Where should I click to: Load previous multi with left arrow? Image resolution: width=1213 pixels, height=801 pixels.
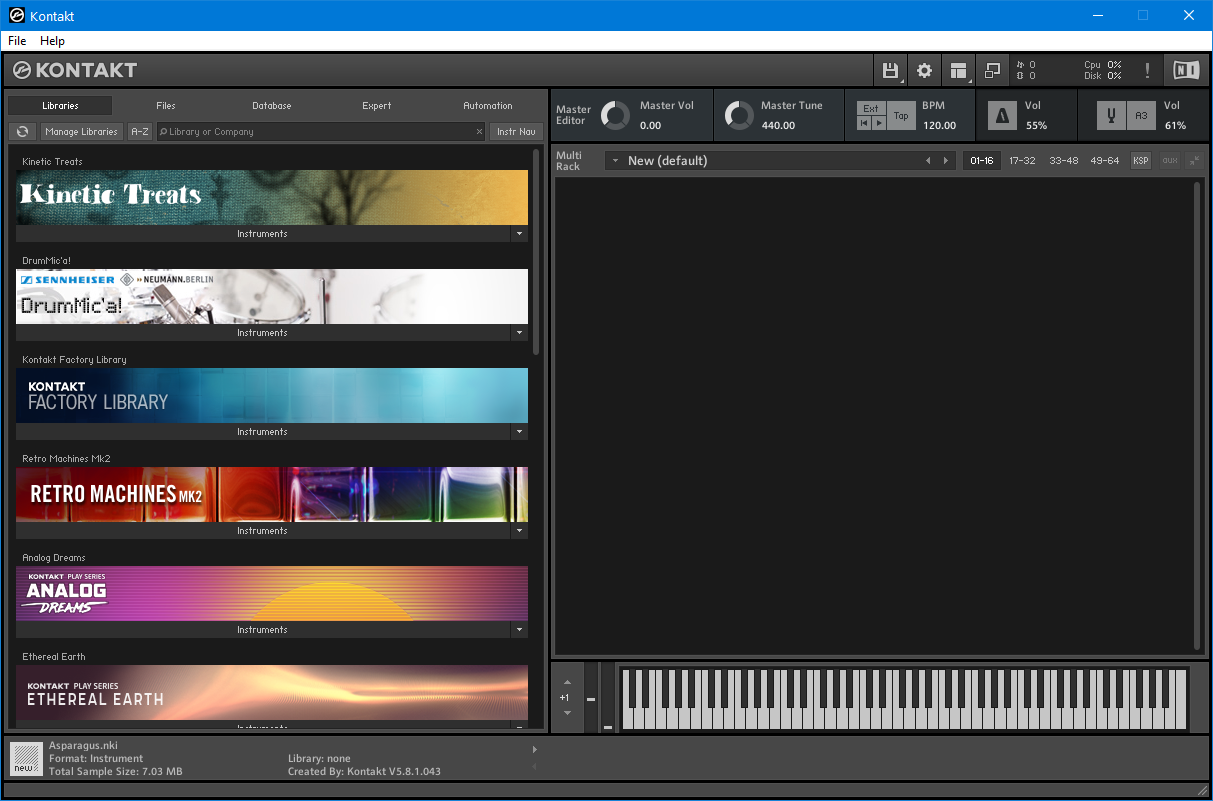pos(928,161)
